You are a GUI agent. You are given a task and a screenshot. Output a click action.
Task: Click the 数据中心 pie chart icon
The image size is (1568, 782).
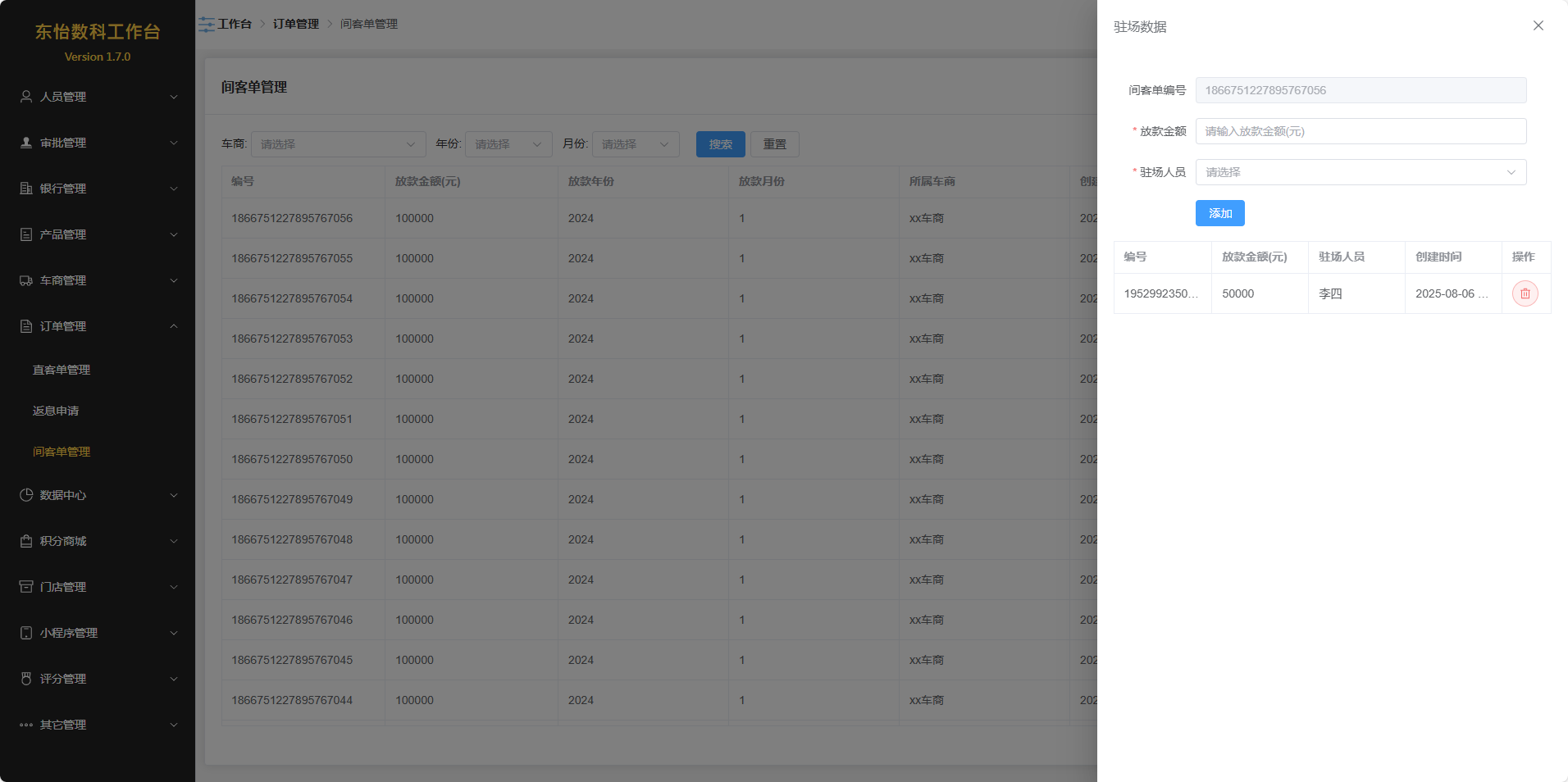(x=26, y=495)
